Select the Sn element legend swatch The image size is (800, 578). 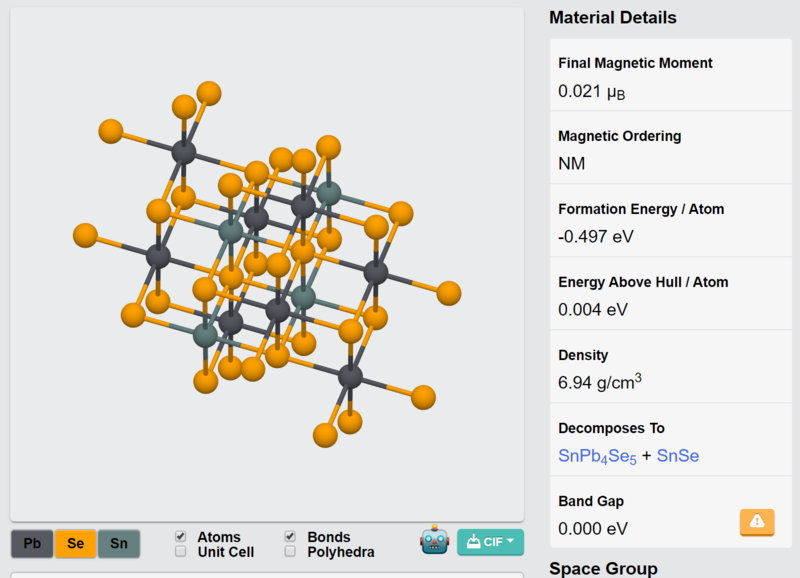point(119,543)
